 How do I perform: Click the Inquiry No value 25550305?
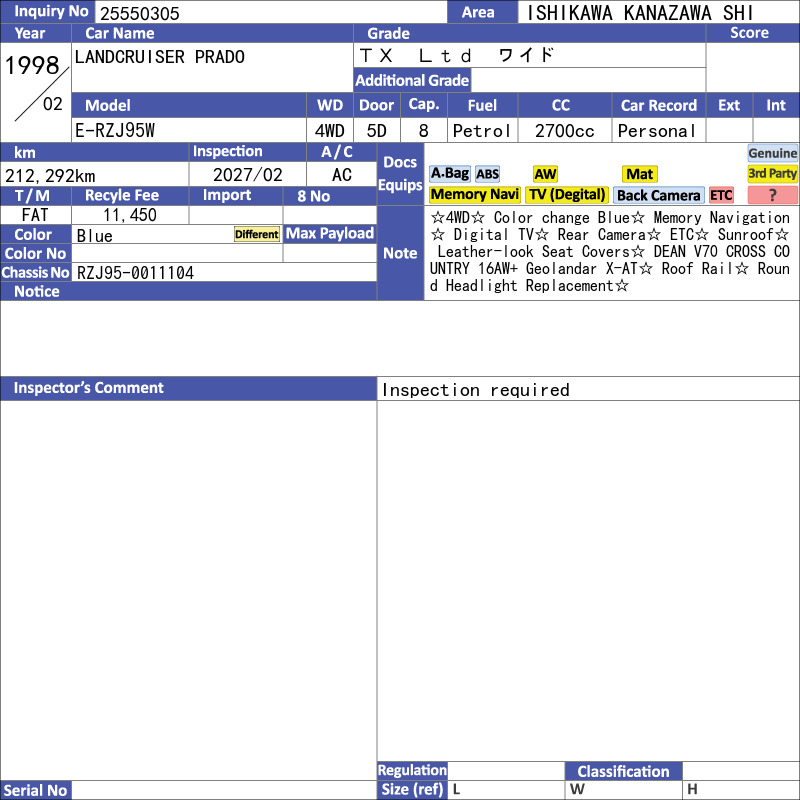140,13
